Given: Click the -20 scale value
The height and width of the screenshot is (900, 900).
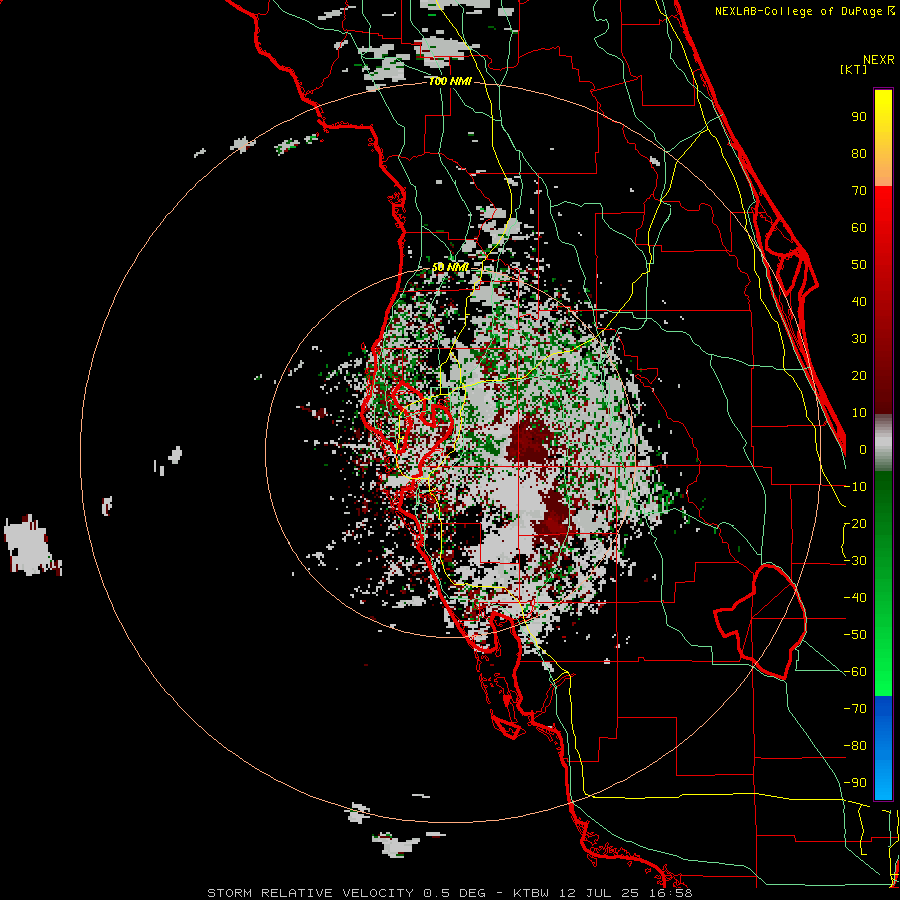Looking at the screenshot, I should point(855,523).
